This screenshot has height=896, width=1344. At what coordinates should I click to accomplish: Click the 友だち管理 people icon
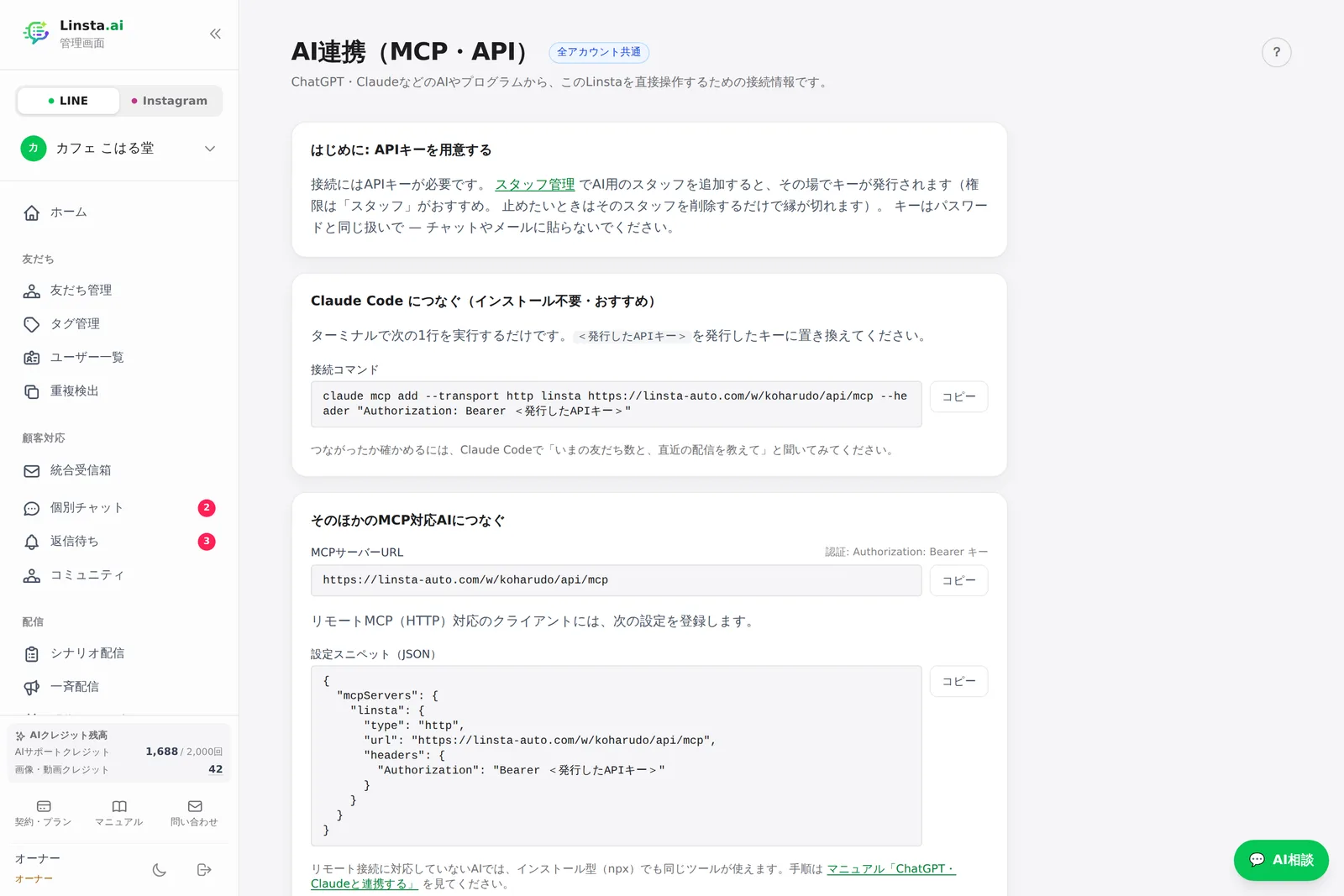tap(32, 291)
